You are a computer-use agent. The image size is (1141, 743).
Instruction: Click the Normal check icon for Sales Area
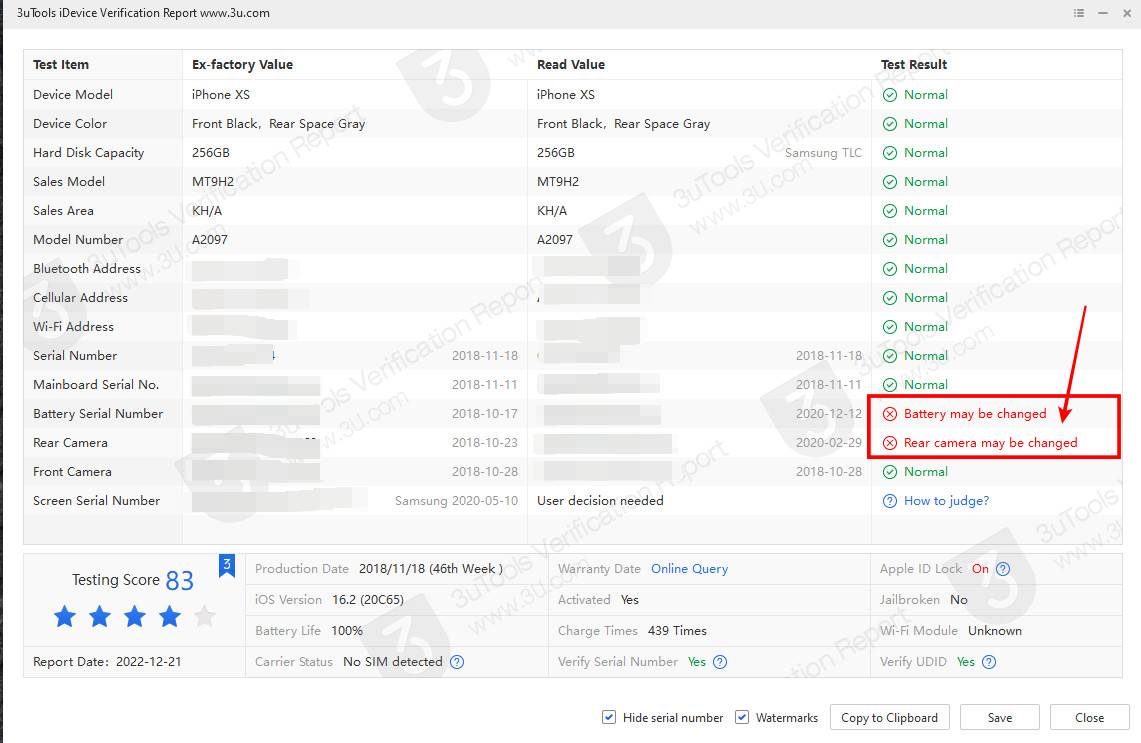[x=889, y=211]
